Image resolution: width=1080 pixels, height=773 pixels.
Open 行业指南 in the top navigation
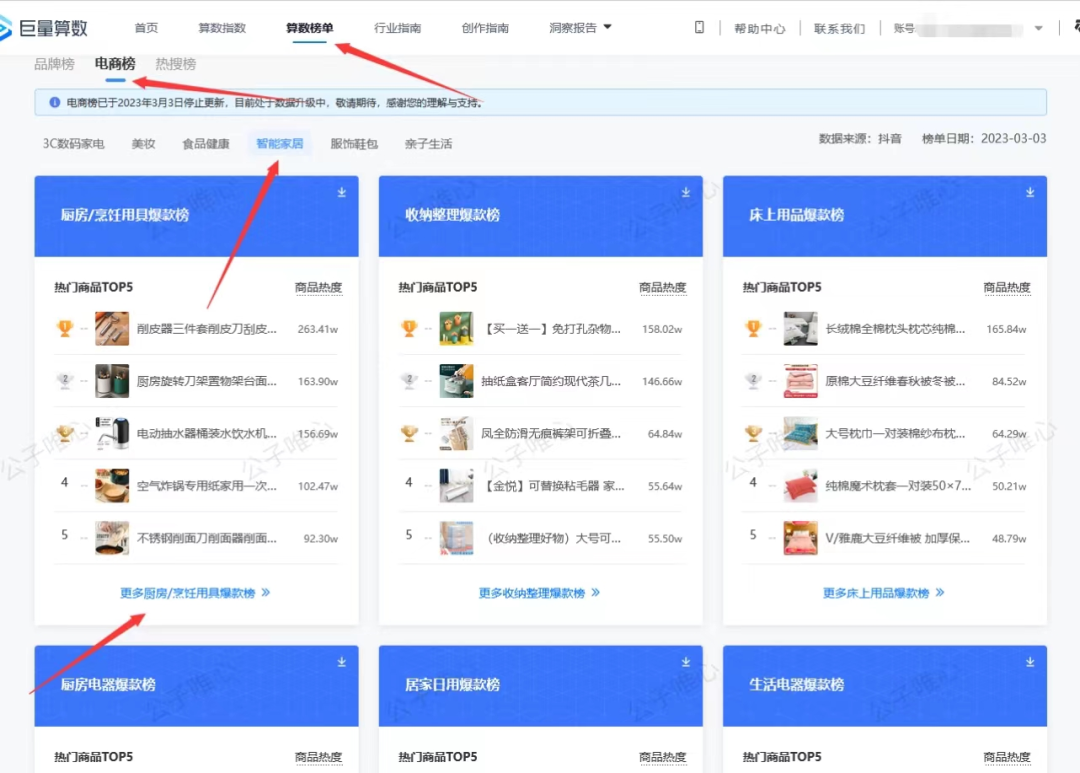click(397, 27)
